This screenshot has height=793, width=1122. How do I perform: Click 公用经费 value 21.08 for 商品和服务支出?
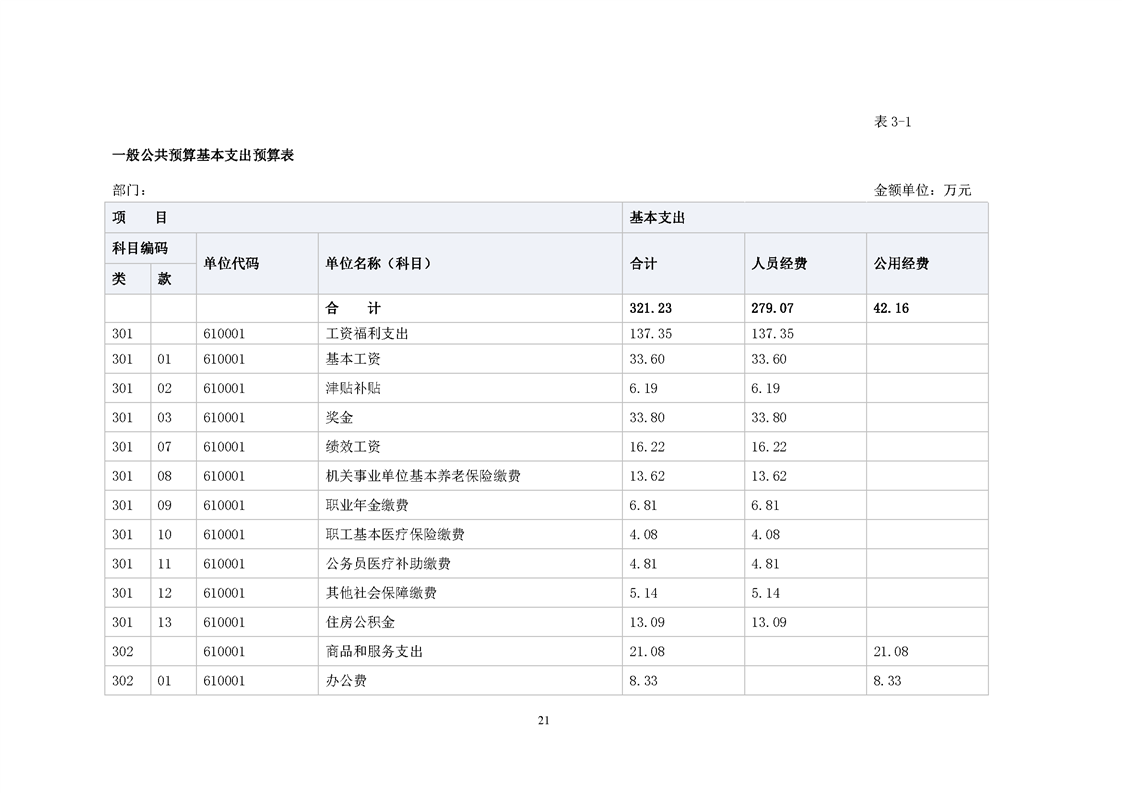click(x=891, y=652)
